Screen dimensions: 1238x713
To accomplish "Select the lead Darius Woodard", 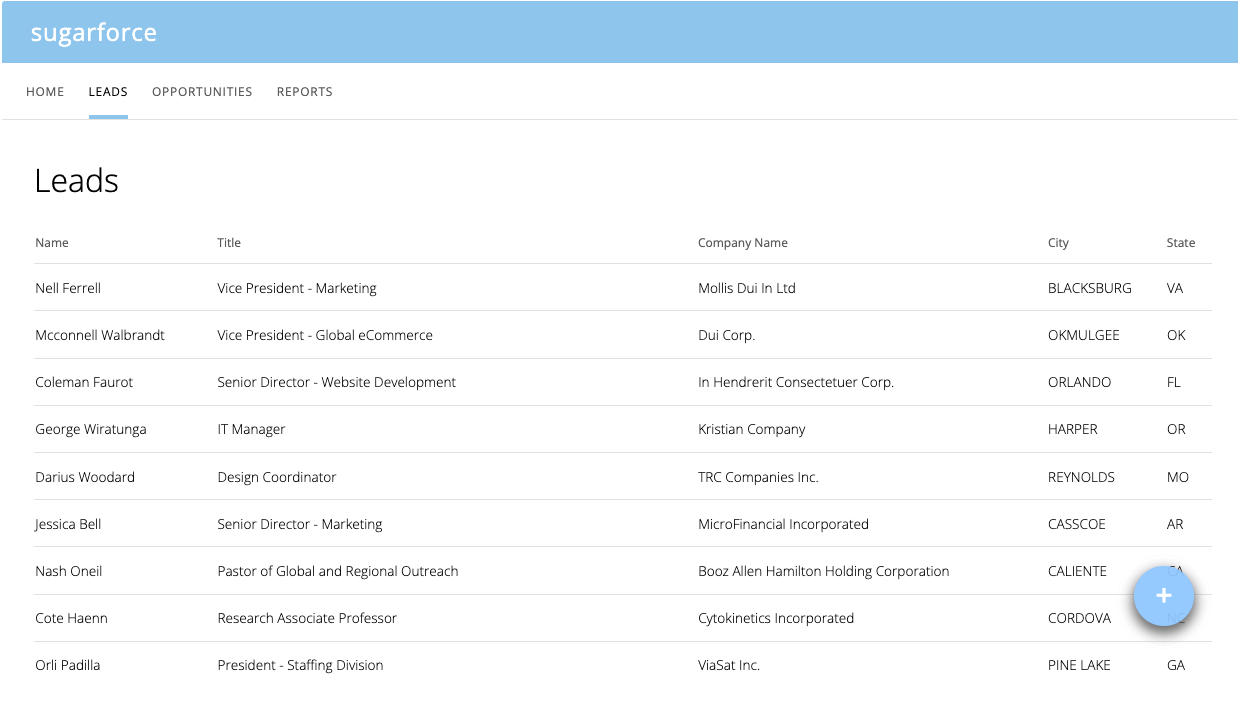I will [x=85, y=477].
